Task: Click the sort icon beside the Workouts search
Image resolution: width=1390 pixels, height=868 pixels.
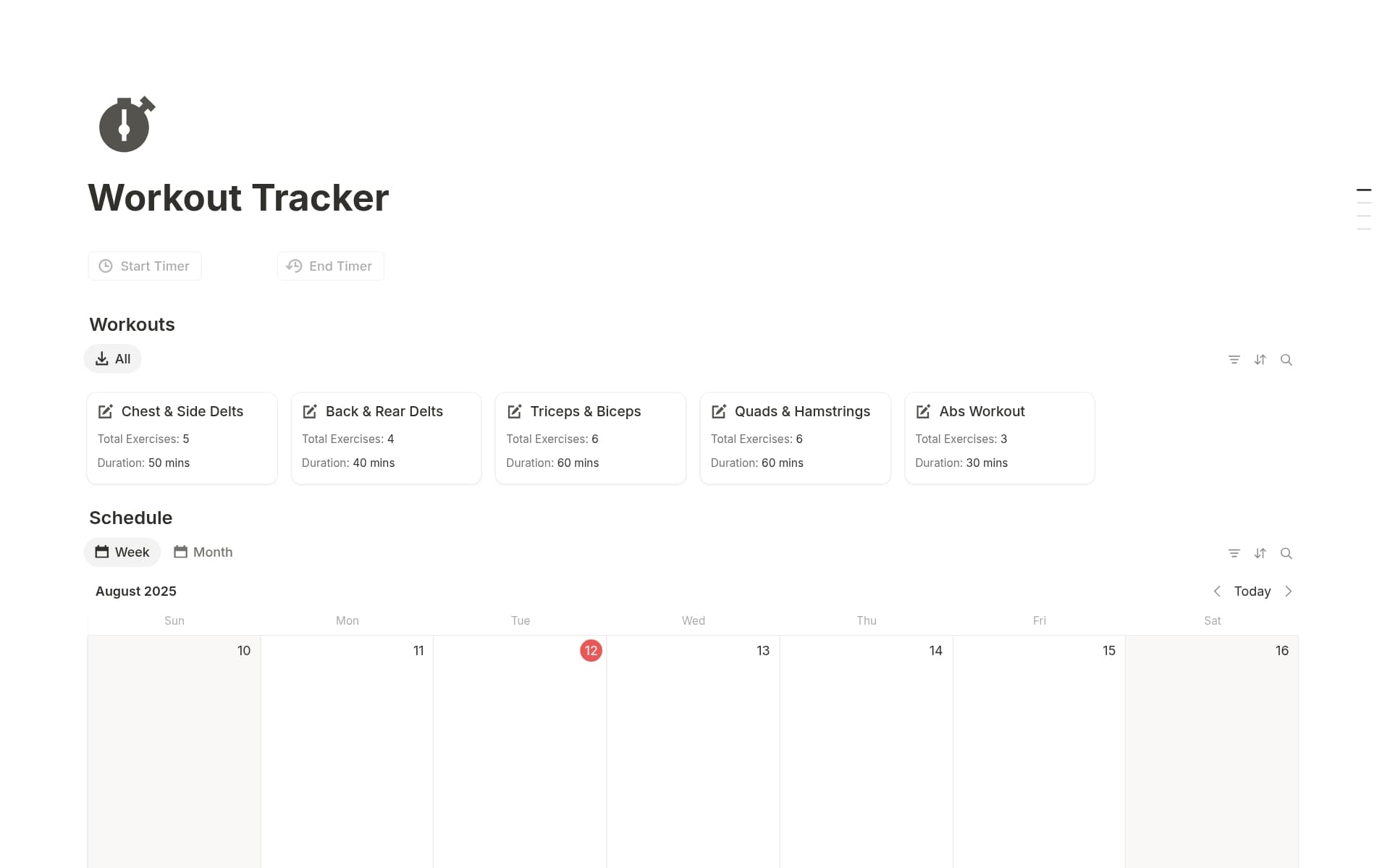Action: [1260, 359]
